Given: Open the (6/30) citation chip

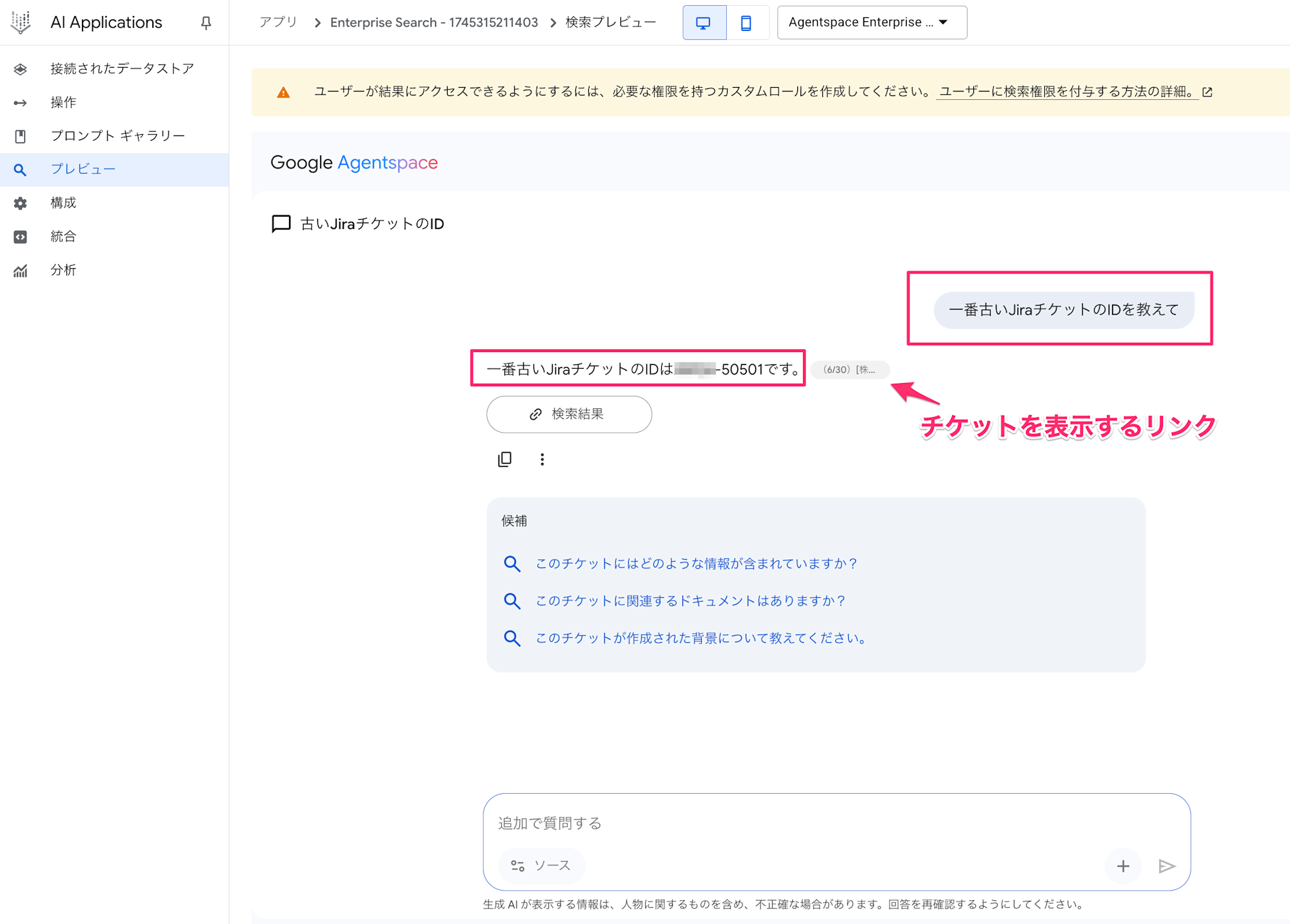Looking at the screenshot, I should [849, 369].
